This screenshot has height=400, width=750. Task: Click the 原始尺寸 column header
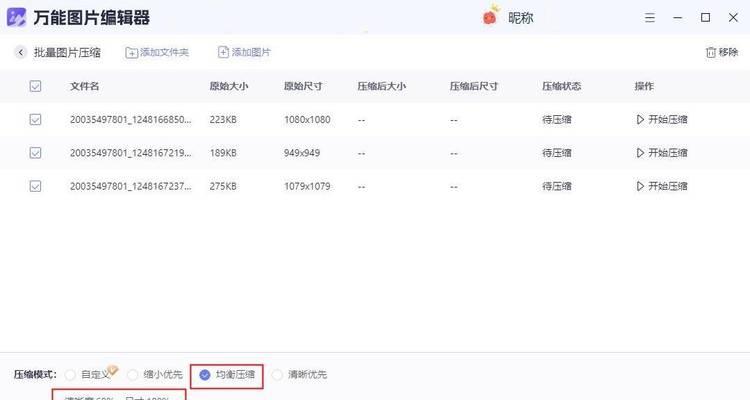(303, 86)
